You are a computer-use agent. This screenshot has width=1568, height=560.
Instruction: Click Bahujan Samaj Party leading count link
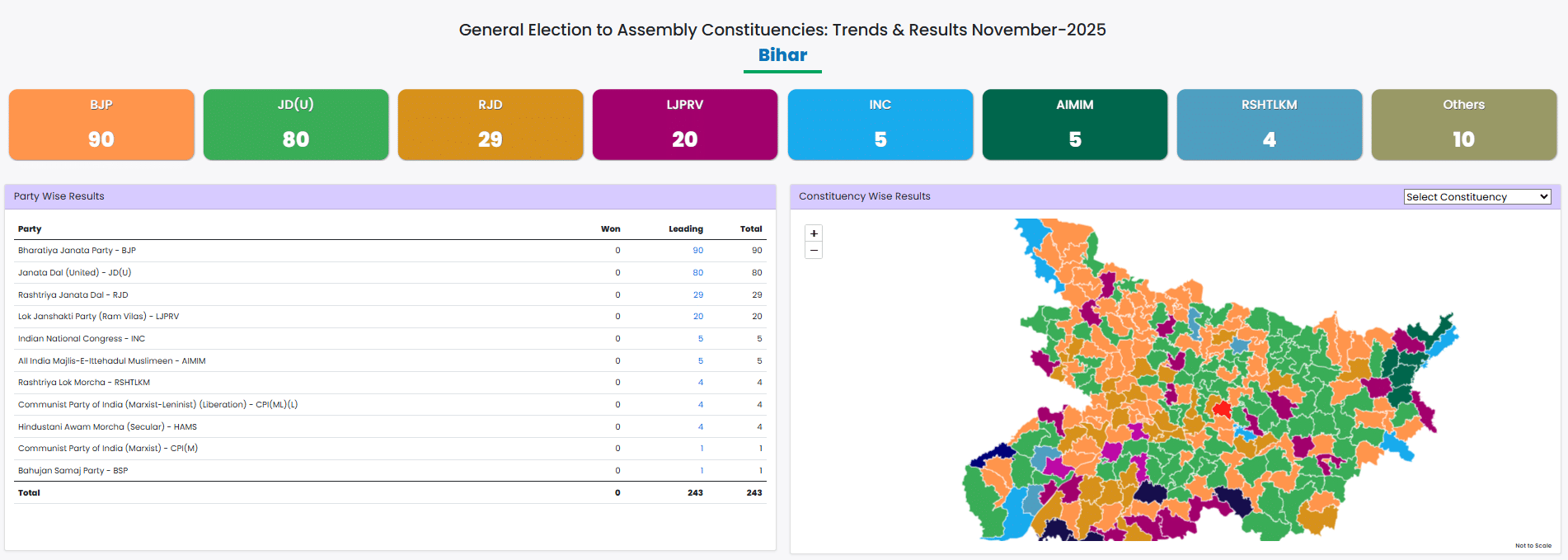[x=702, y=471]
